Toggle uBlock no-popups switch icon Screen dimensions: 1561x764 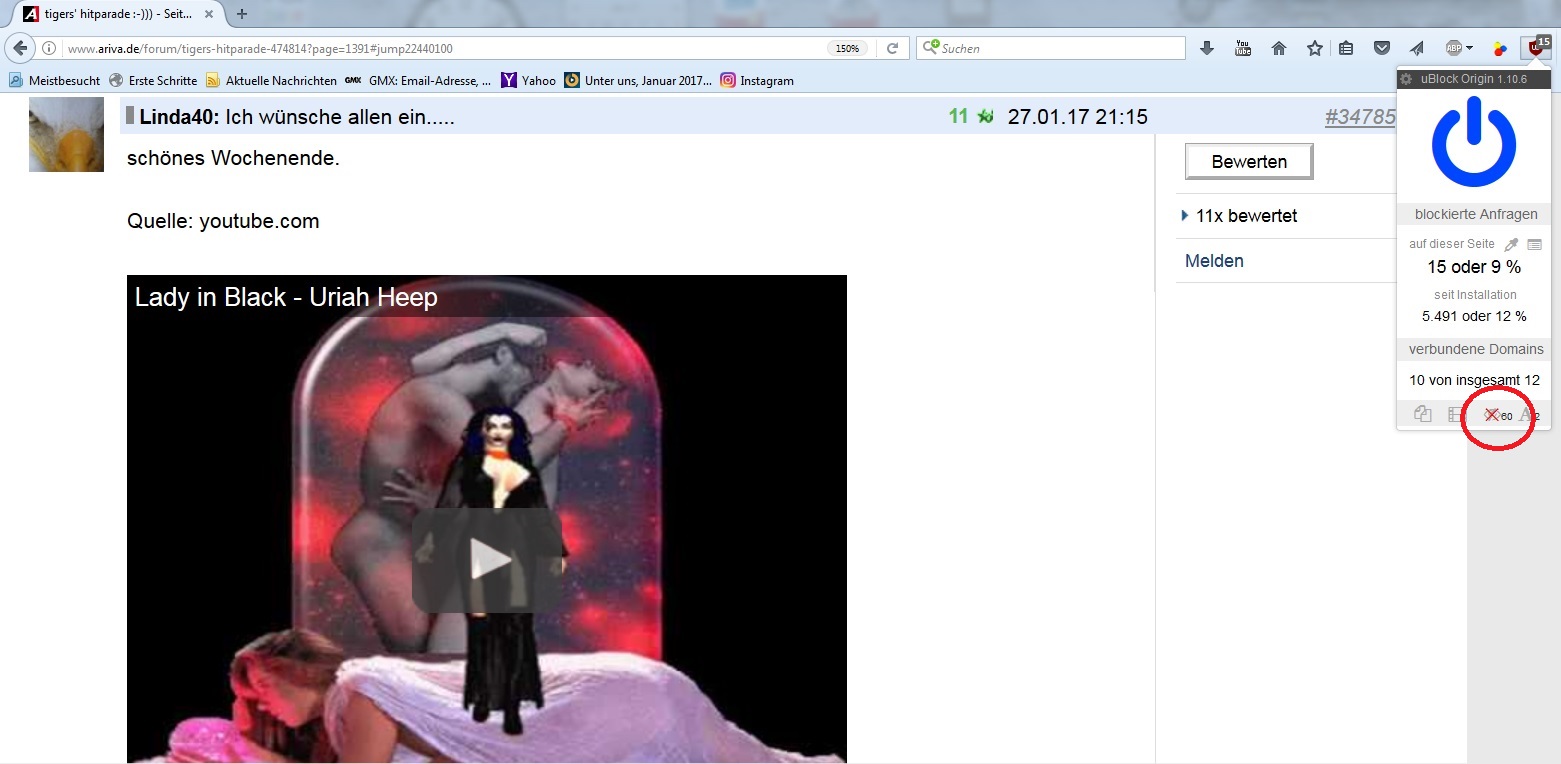pyautogui.click(x=1423, y=414)
